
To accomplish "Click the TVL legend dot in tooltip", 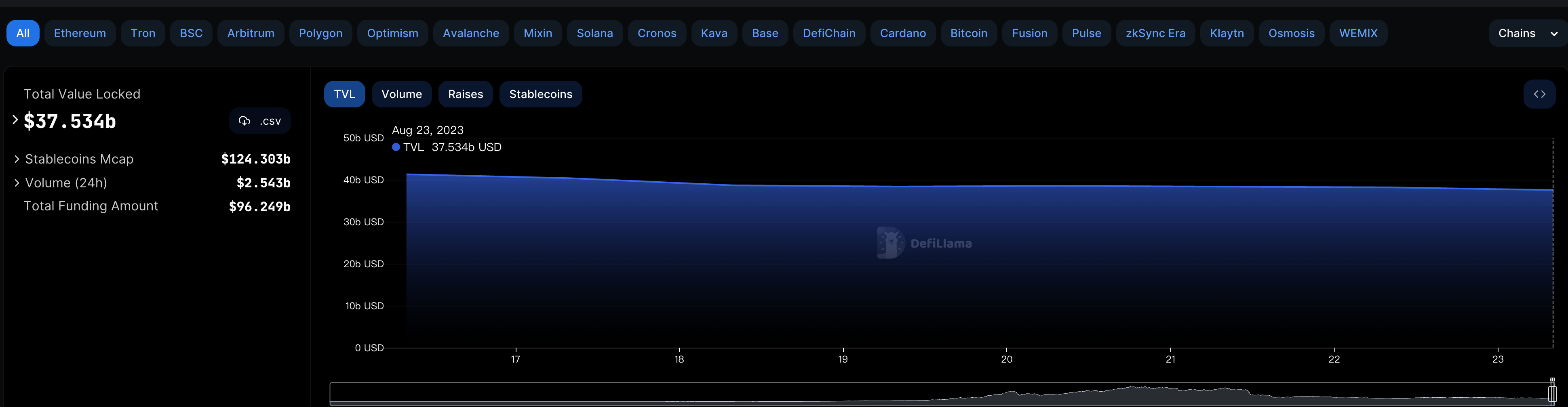I will (x=396, y=147).
